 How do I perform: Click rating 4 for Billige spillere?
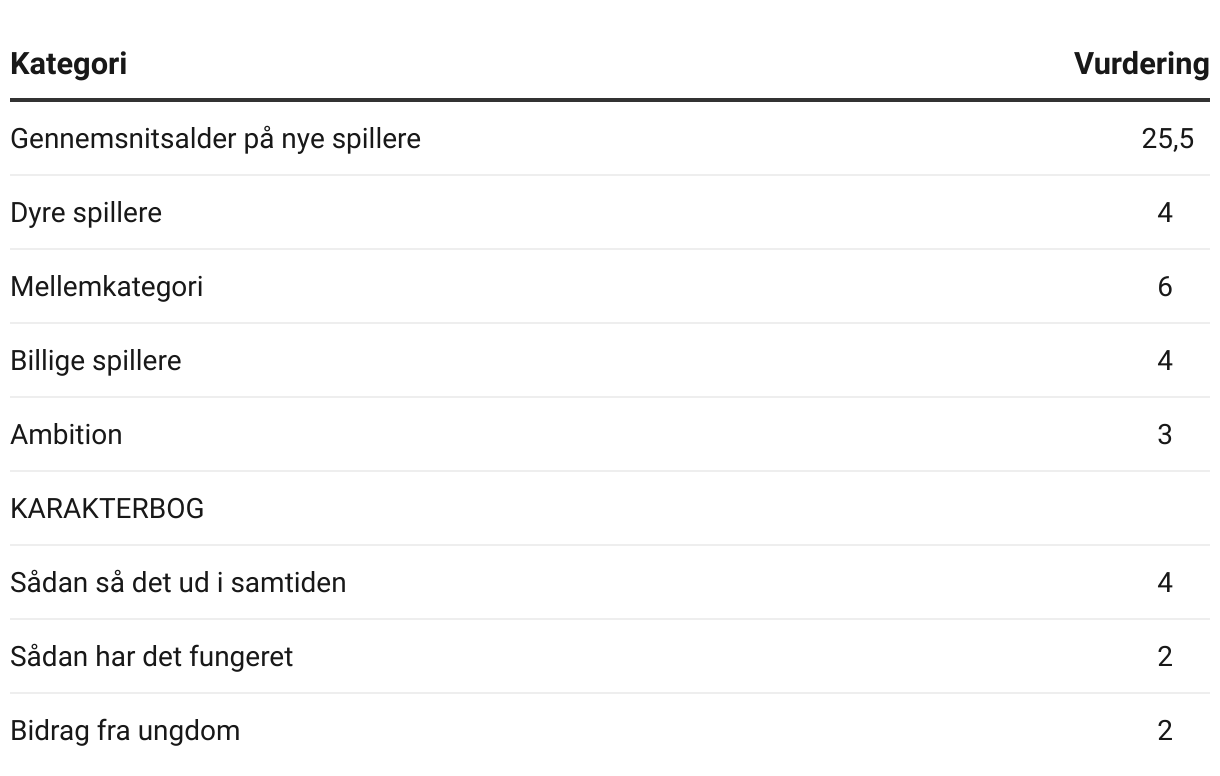(x=1165, y=361)
